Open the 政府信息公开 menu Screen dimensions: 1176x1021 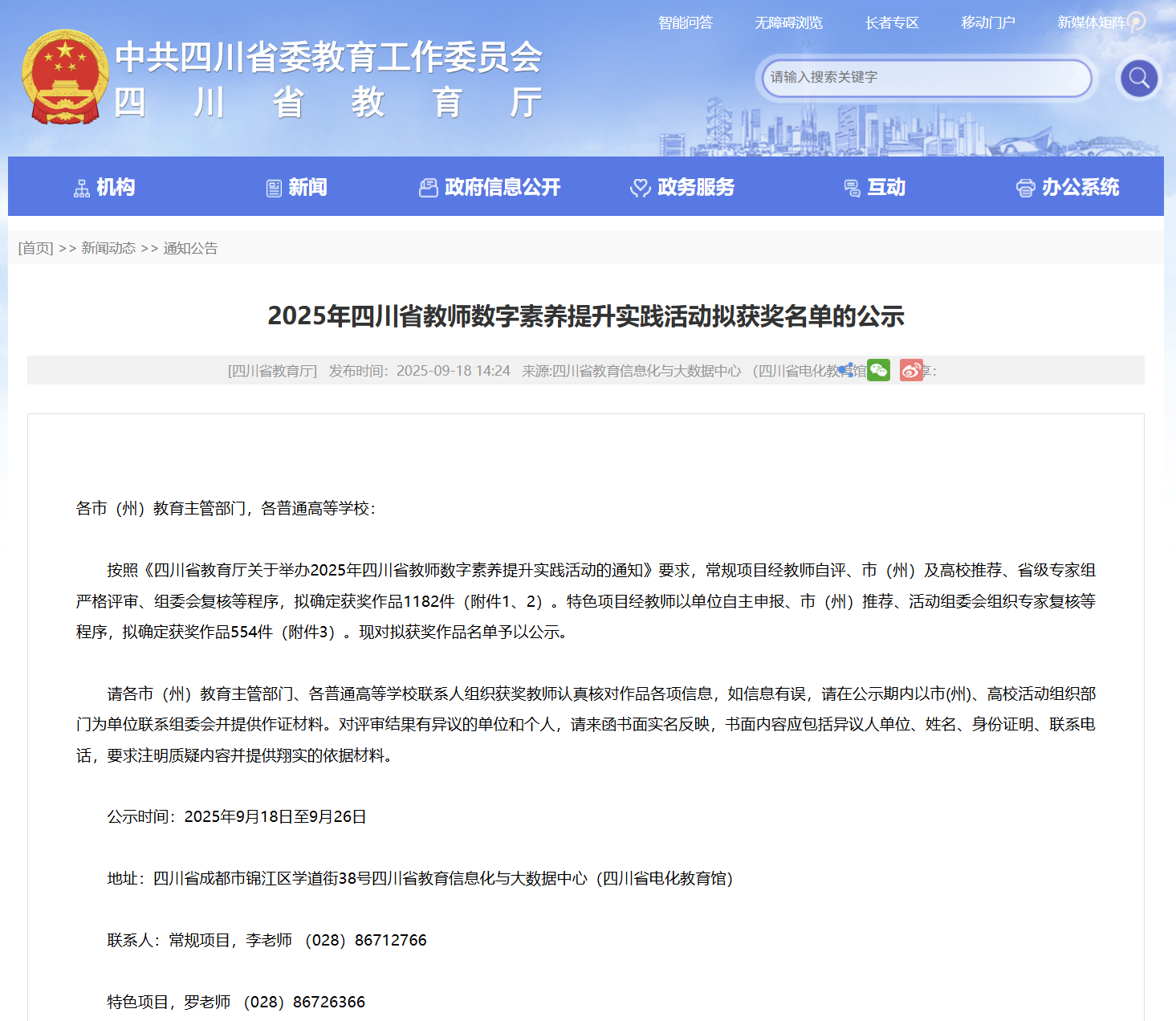[x=490, y=188]
